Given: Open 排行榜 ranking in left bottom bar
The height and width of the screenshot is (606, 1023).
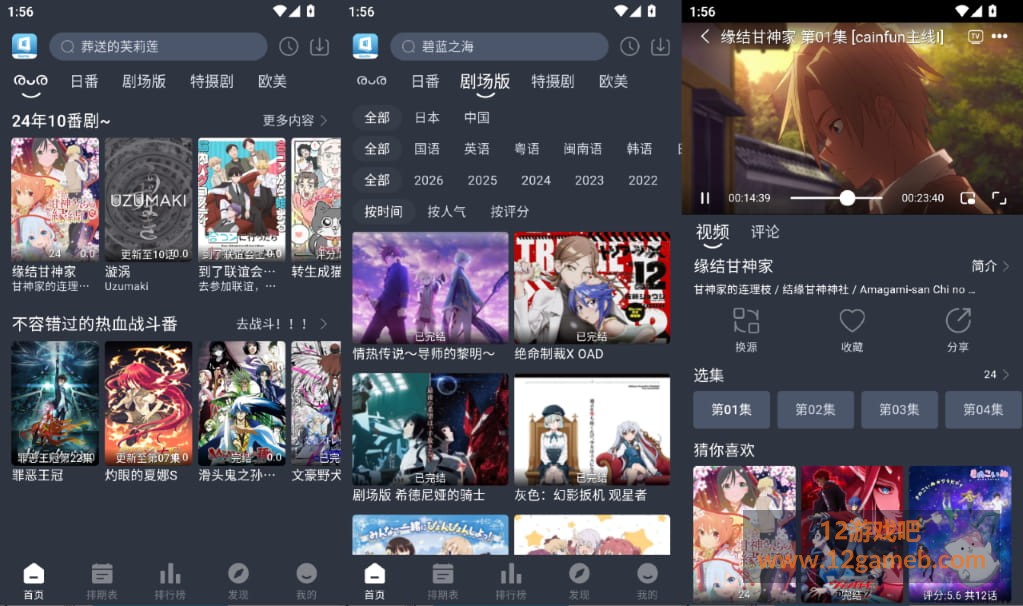Looking at the screenshot, I should tap(170, 581).
